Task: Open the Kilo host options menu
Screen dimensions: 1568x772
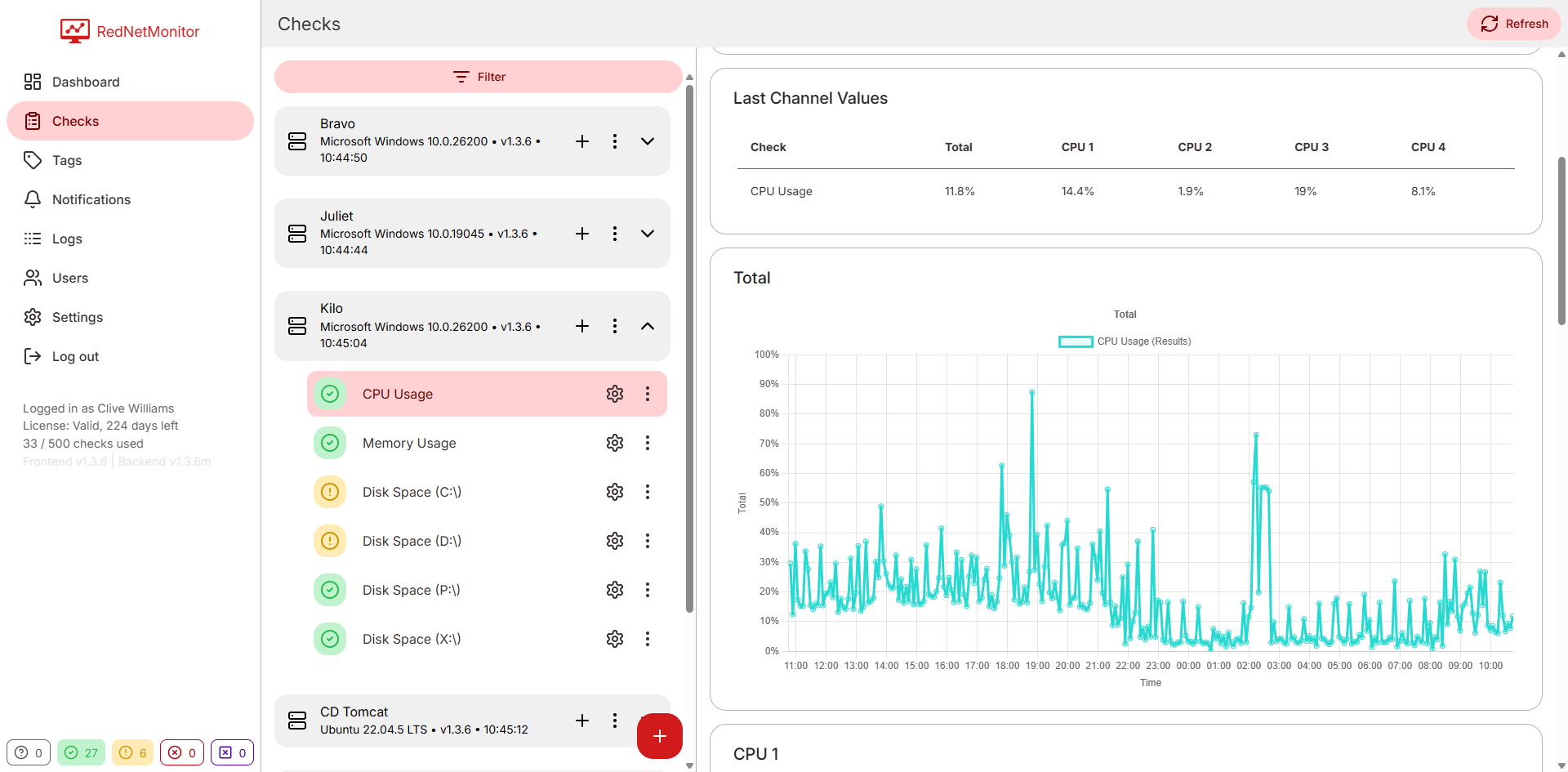Action: tap(615, 326)
